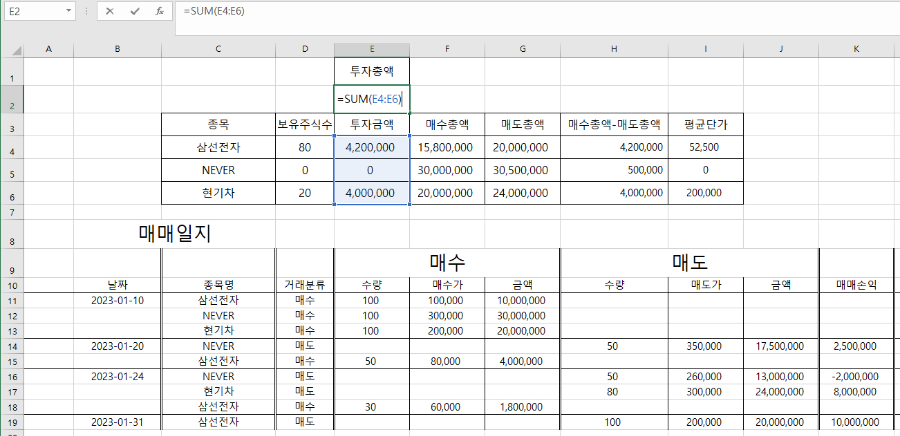Select column E header
The image size is (900, 436).
[x=372, y=50]
